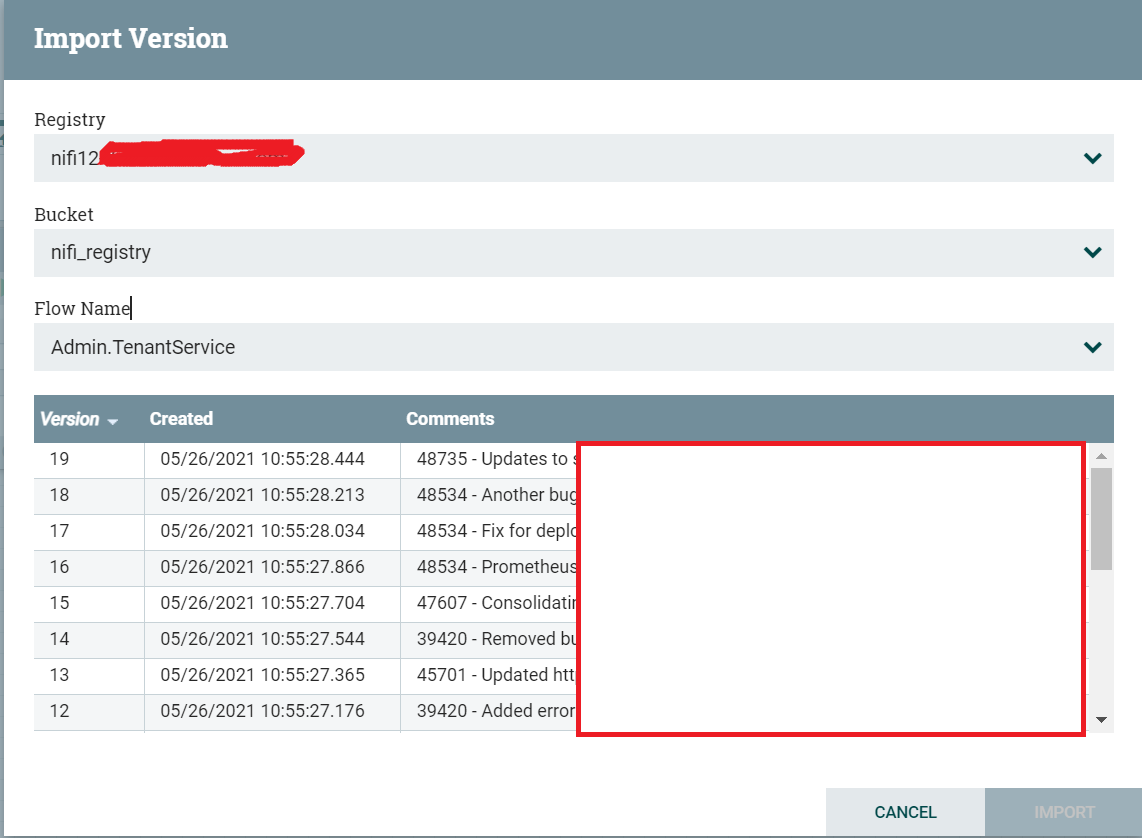Viewport: 1142px width, 838px height.
Task: Expand the Flow Name dropdown
Action: tap(1092, 347)
